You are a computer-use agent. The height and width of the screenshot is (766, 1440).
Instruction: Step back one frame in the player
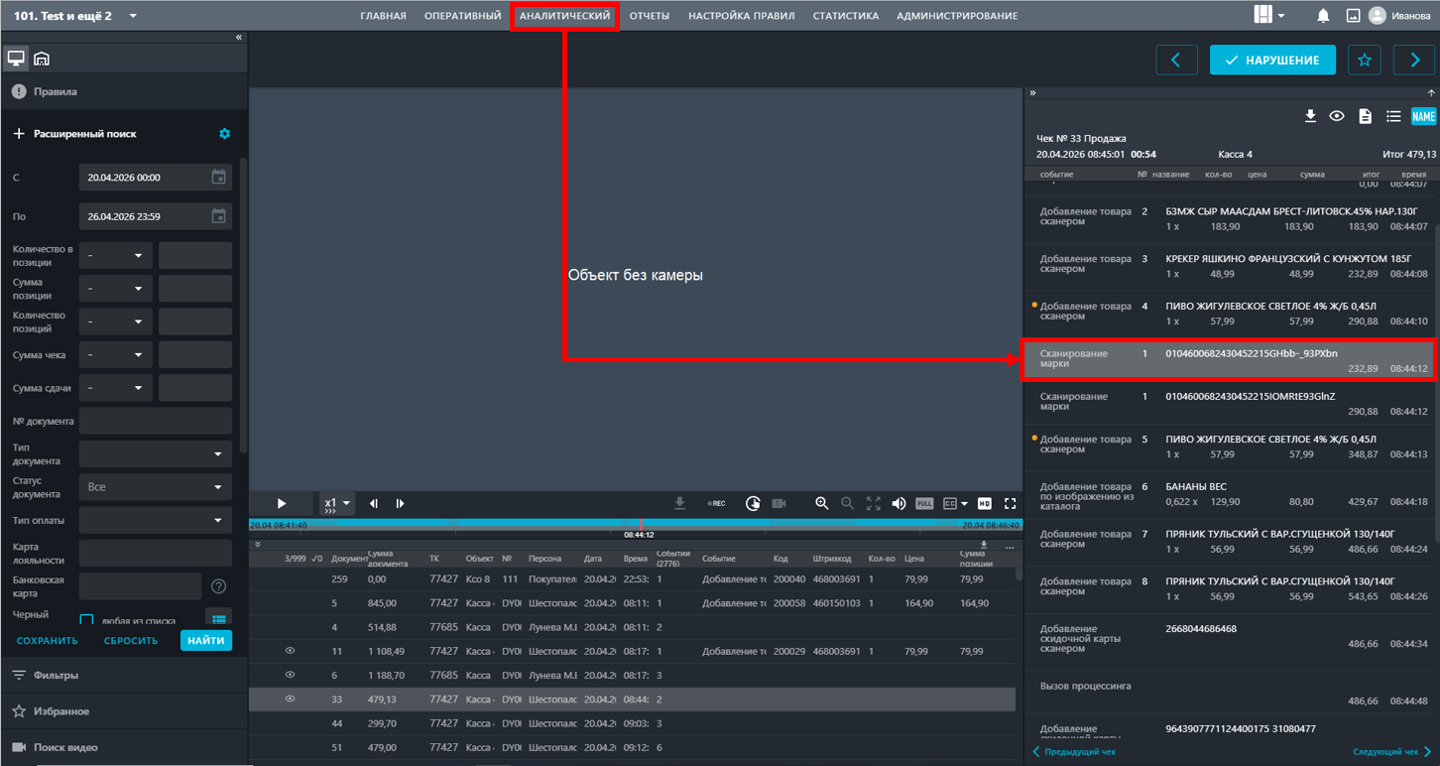(x=374, y=503)
